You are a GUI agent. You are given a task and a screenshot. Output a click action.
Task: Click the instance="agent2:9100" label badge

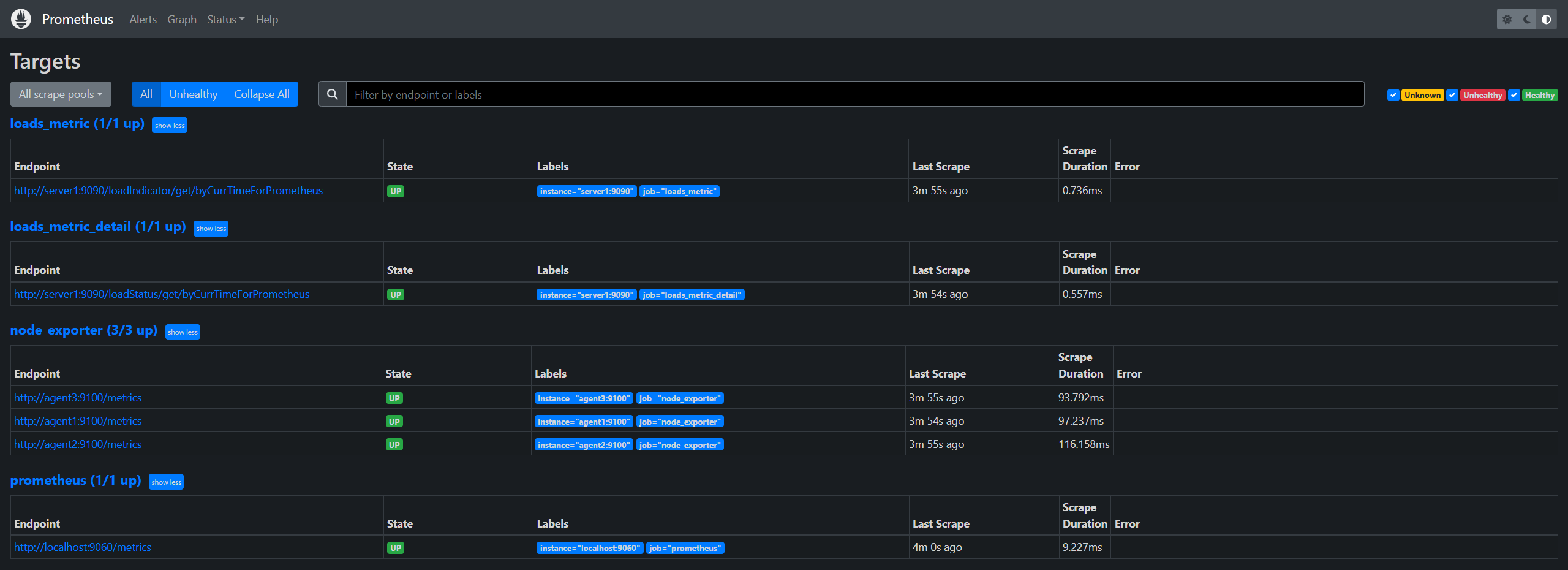click(584, 445)
